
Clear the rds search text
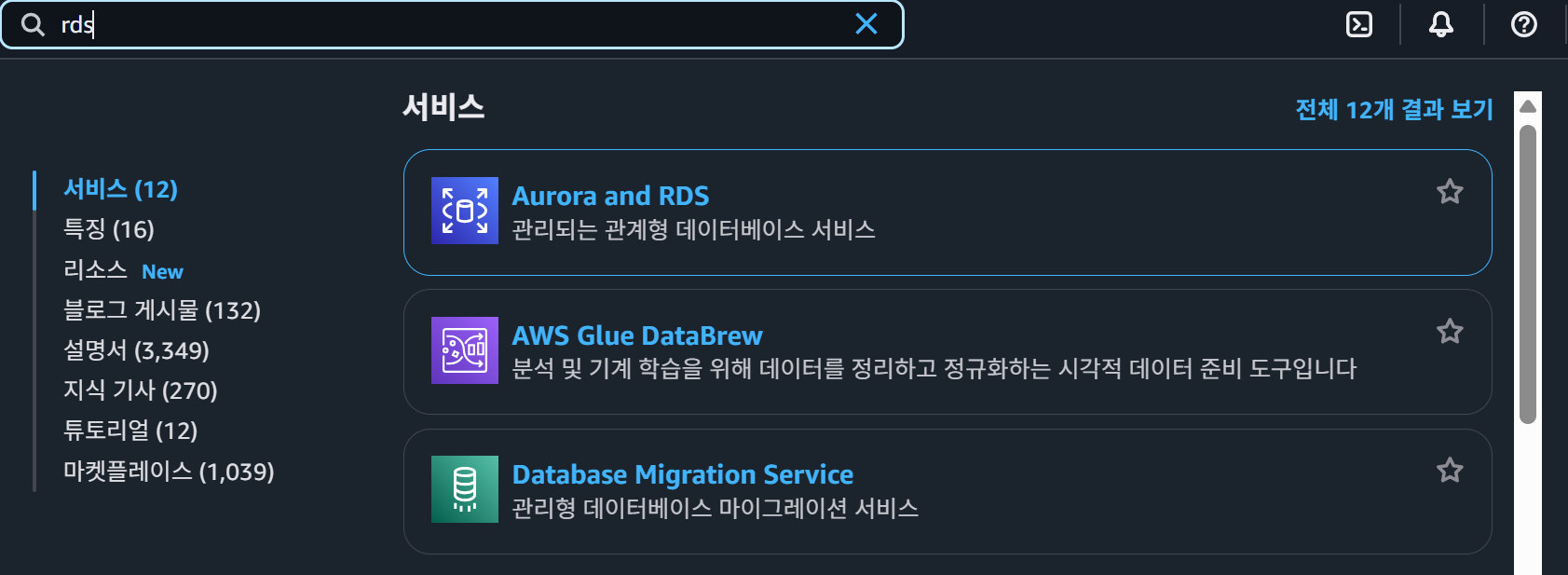tap(866, 24)
